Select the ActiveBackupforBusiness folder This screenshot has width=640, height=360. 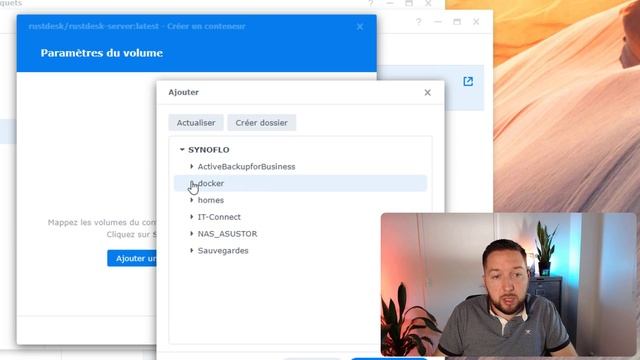[246, 167]
